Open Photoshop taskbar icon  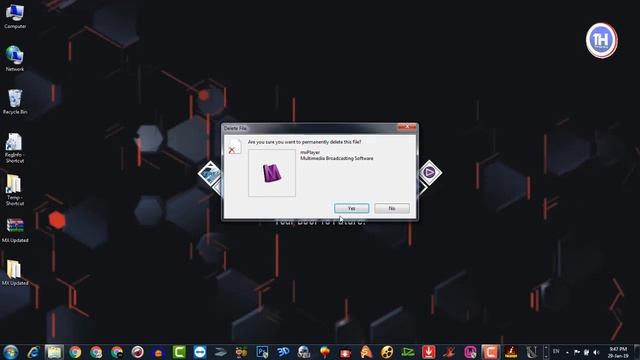click(x=262, y=352)
